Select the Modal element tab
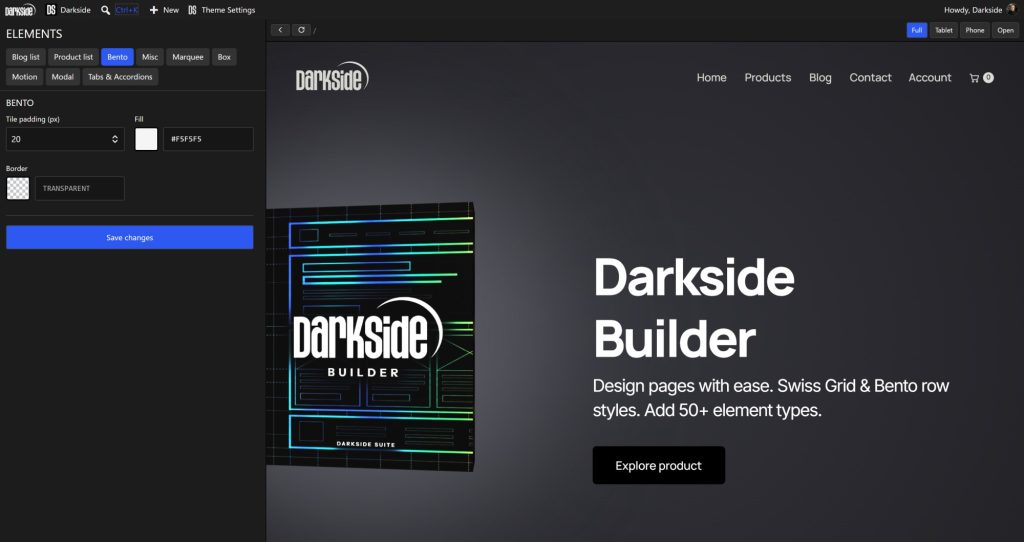The height and width of the screenshot is (542, 1024). tap(63, 76)
